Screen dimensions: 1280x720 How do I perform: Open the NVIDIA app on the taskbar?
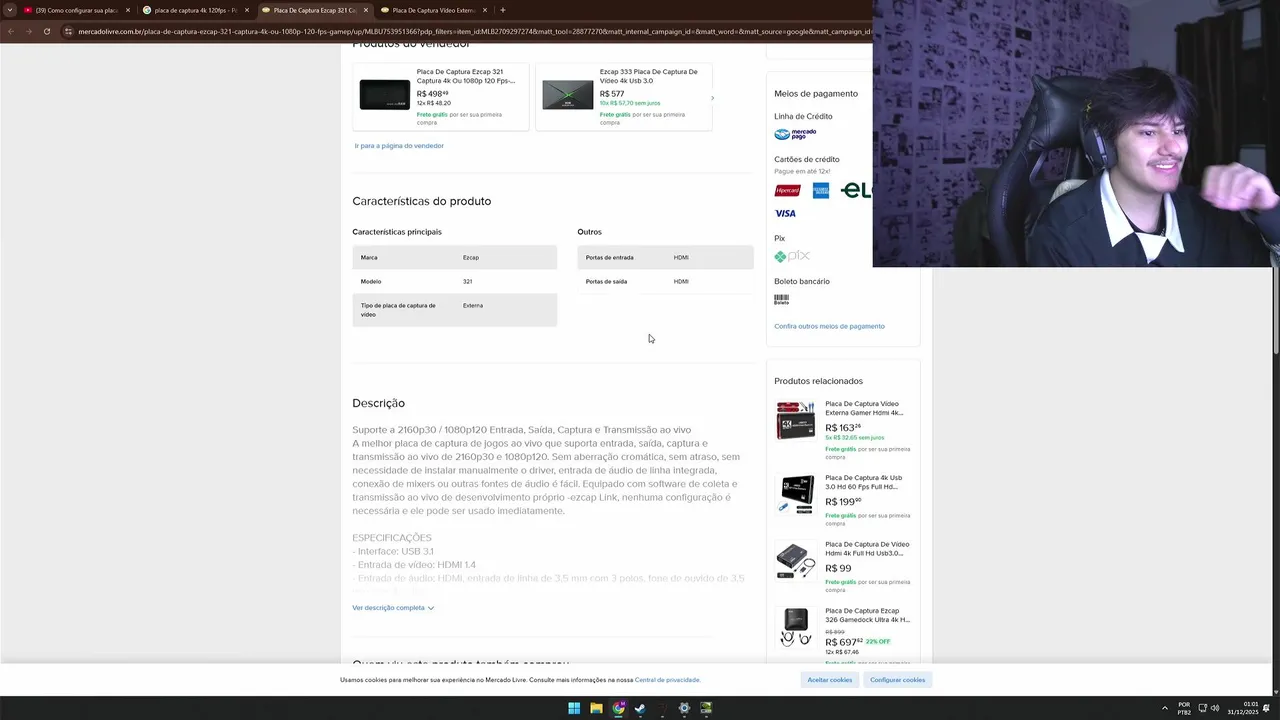pyautogui.click(x=706, y=708)
